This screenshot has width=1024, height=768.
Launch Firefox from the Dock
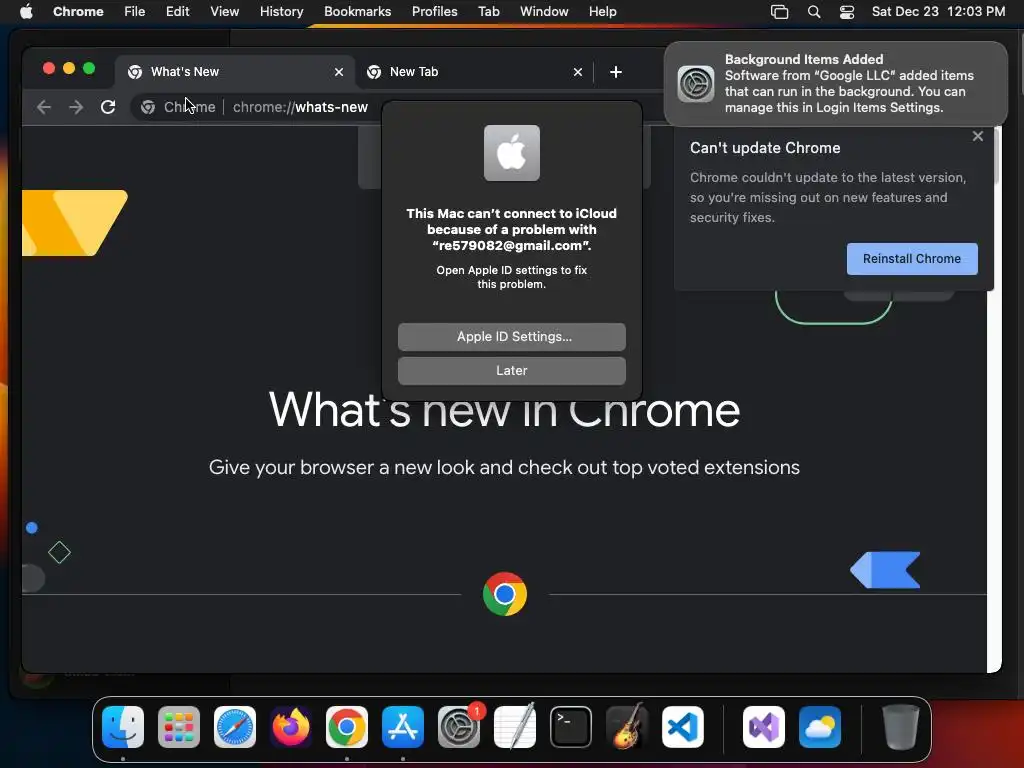pos(291,727)
